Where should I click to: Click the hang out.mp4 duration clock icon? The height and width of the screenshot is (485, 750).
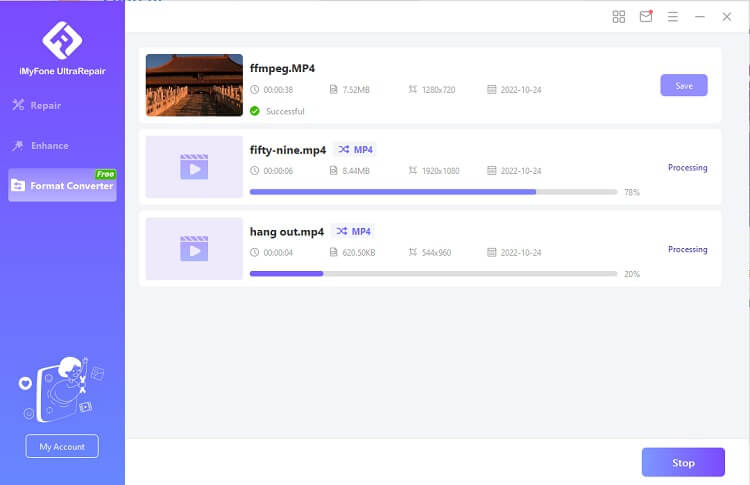[x=254, y=253]
